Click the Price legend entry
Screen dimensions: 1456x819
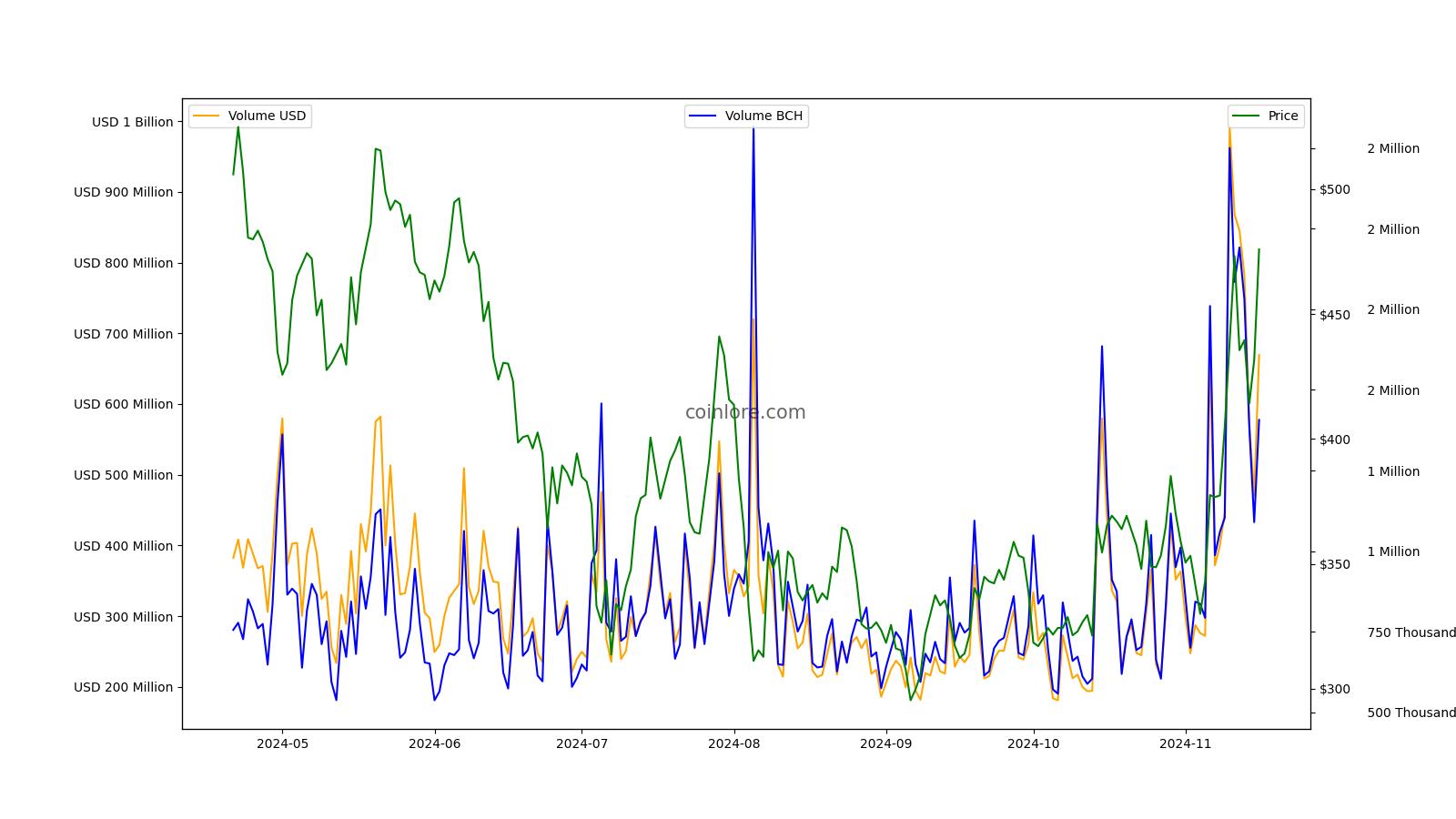point(1266,116)
